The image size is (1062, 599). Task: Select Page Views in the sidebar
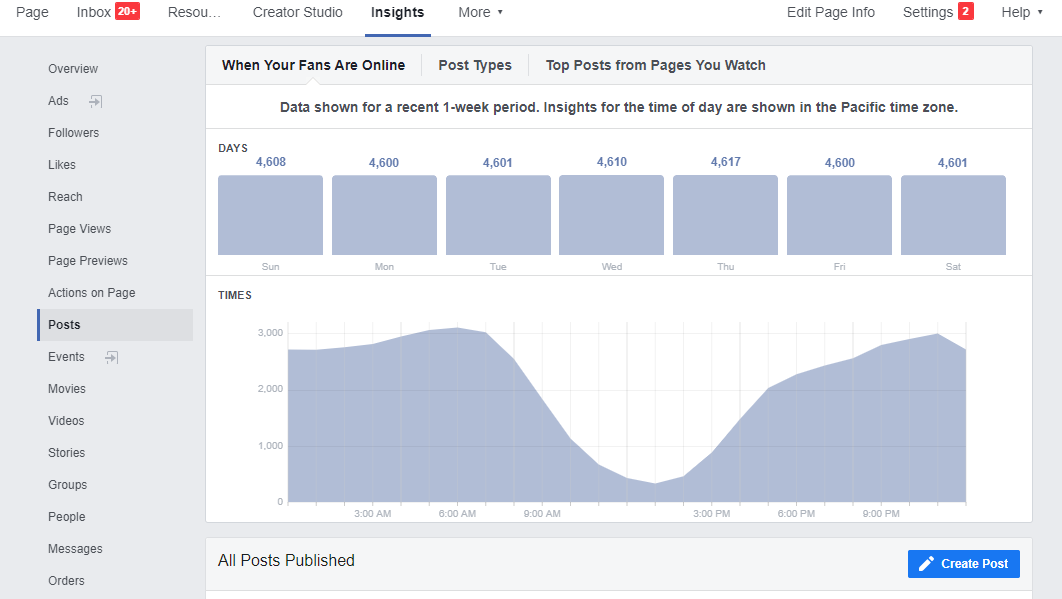click(79, 229)
